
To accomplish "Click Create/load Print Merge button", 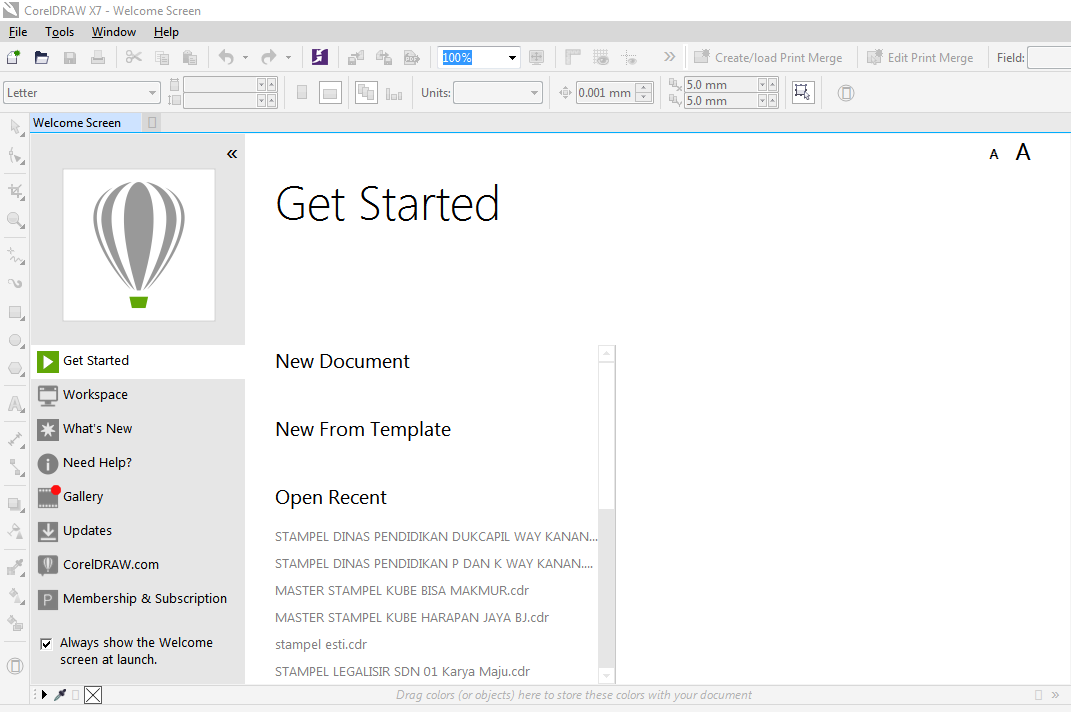I will click(768, 57).
